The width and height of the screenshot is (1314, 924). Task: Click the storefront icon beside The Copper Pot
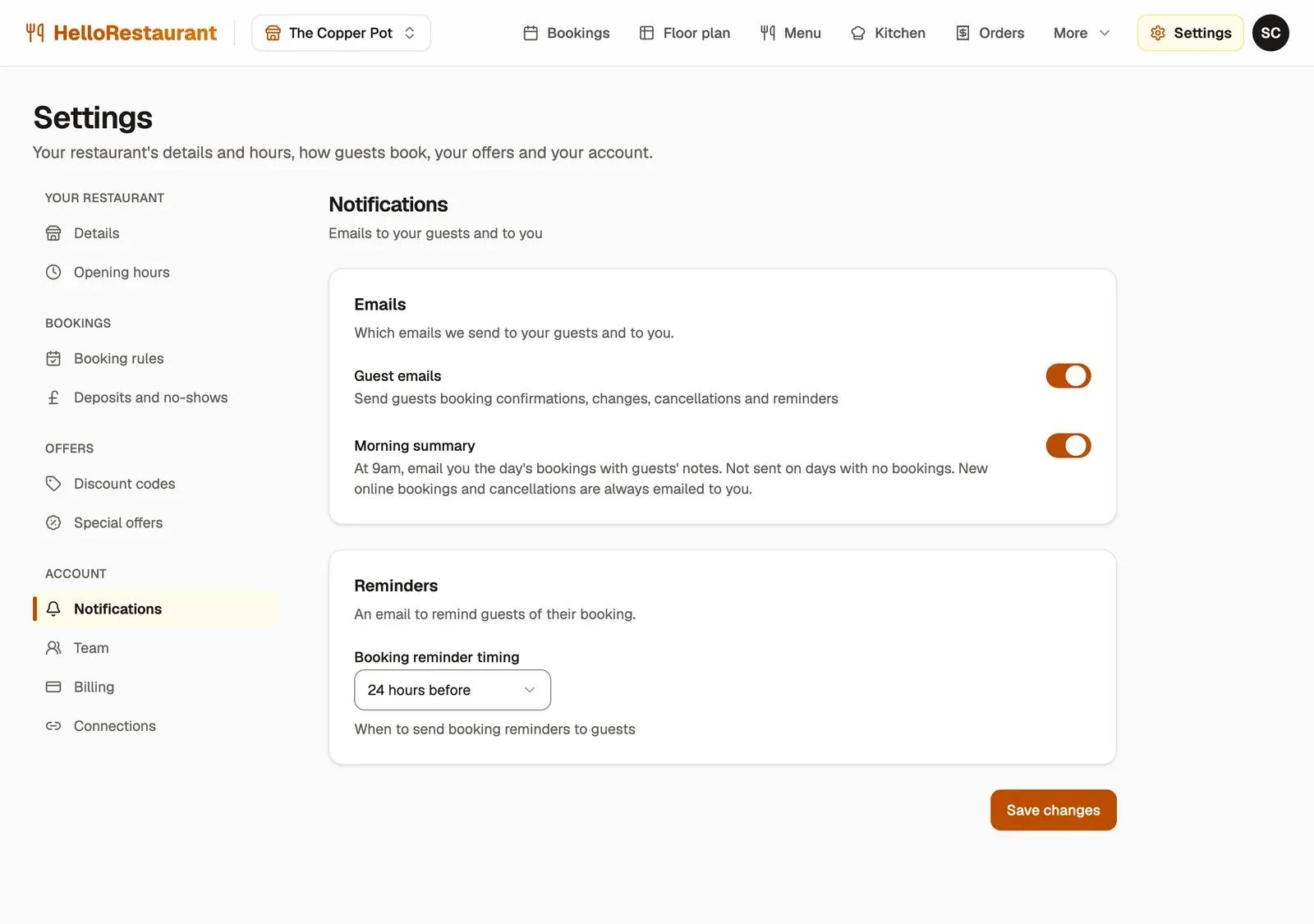point(273,33)
